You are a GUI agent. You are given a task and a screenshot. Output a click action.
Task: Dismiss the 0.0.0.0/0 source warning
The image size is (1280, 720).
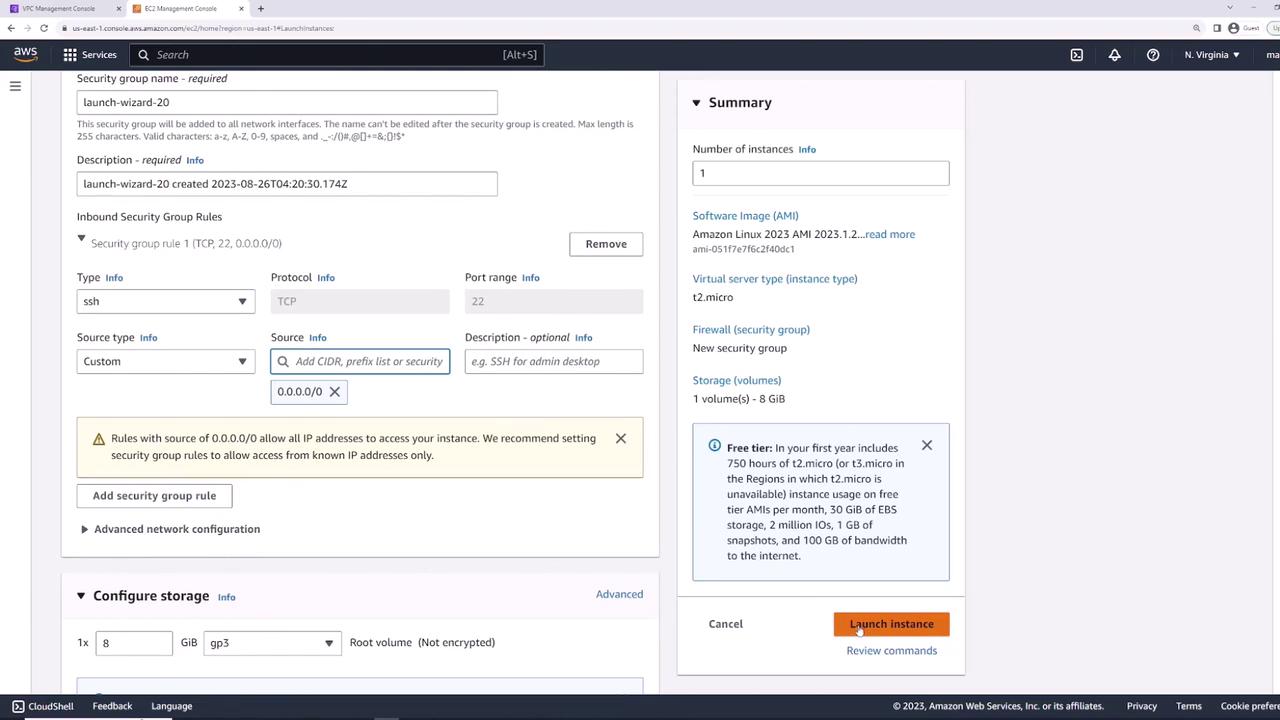(621, 438)
